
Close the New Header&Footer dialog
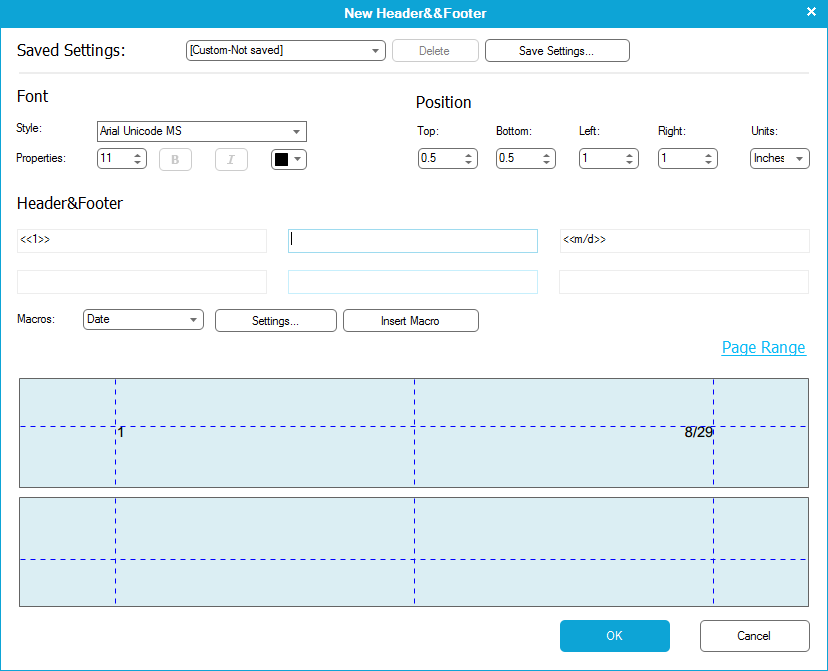[x=811, y=12]
